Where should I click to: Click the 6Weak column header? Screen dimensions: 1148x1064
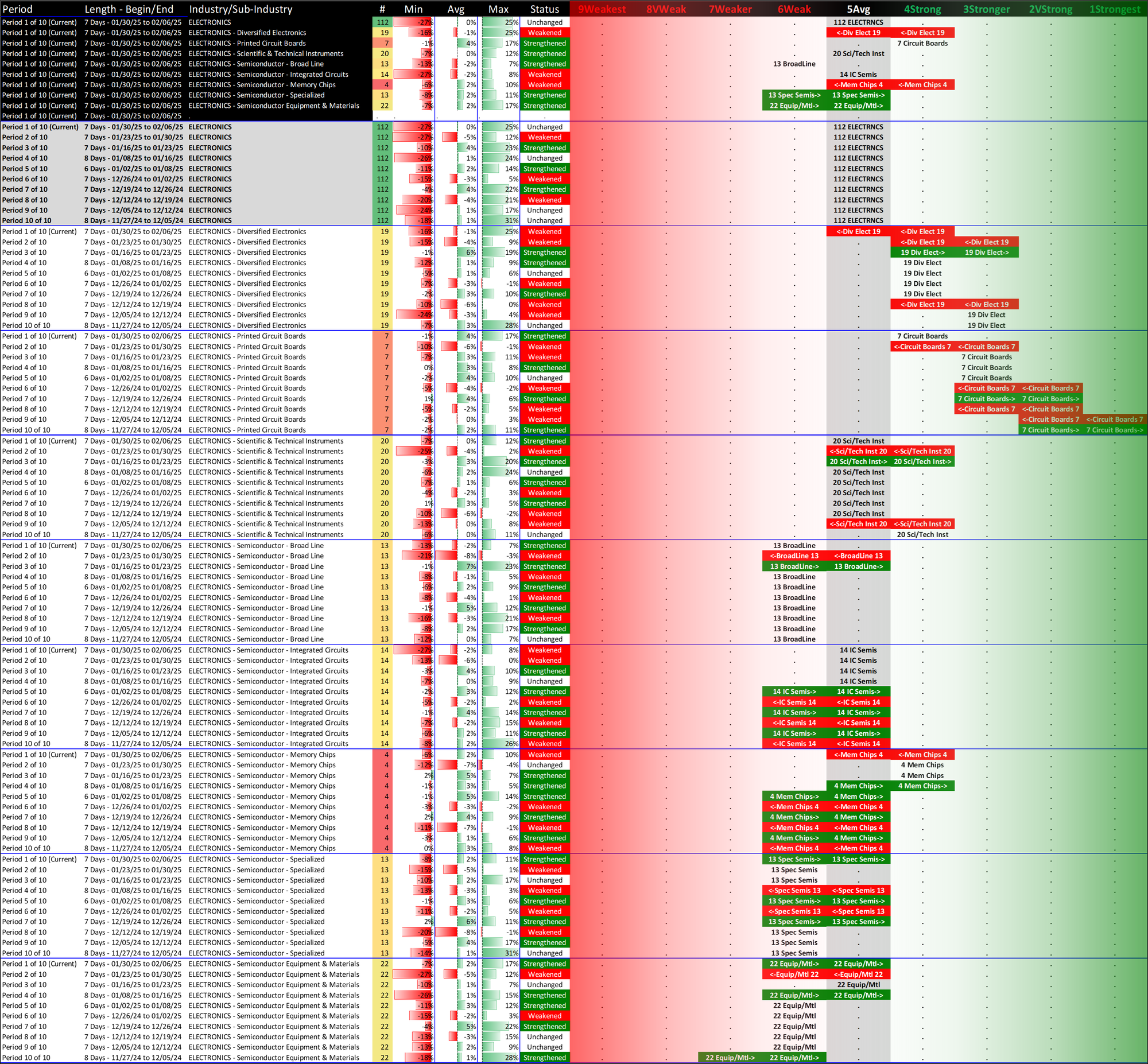(794, 9)
